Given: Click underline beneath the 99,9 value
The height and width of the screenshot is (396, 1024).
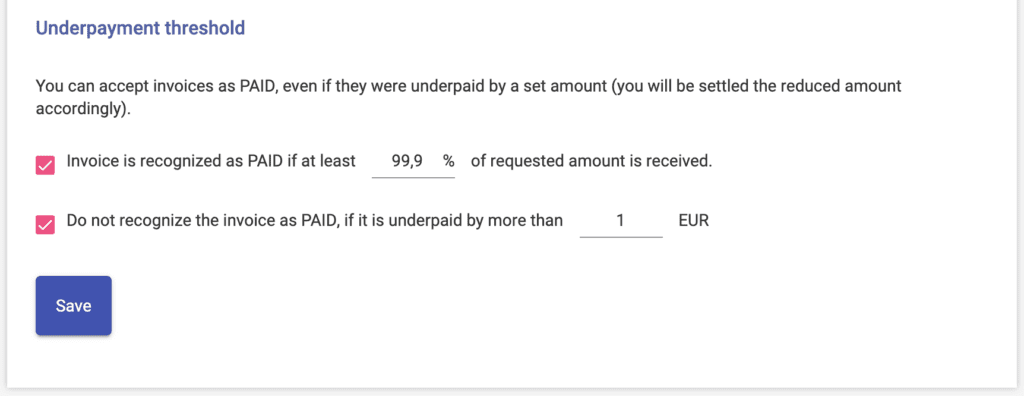Looking at the screenshot, I should 413,178.
